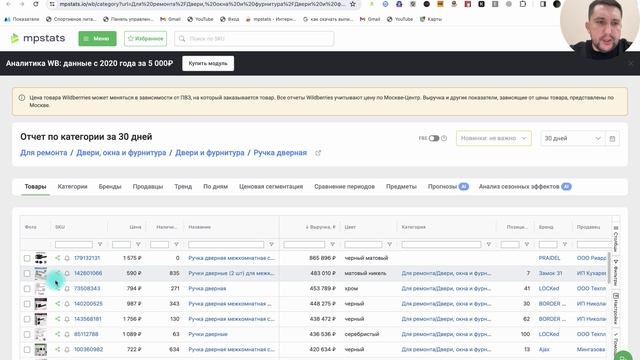Set alert bell for SKU 143568181
Viewport: 640px width, 360px height.
click(x=67, y=319)
